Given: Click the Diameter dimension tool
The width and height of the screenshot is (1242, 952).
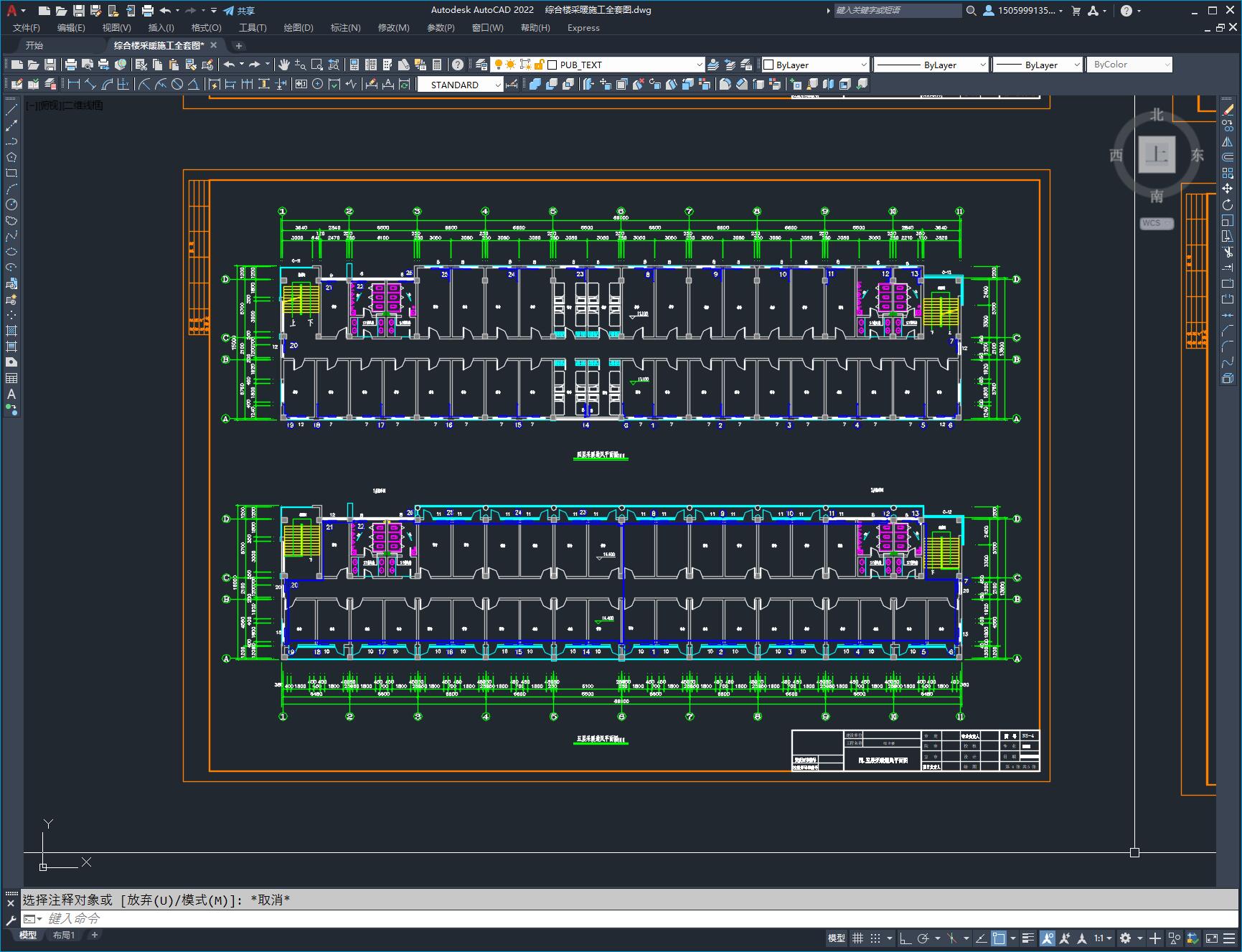Looking at the screenshot, I should pyautogui.click(x=177, y=84).
